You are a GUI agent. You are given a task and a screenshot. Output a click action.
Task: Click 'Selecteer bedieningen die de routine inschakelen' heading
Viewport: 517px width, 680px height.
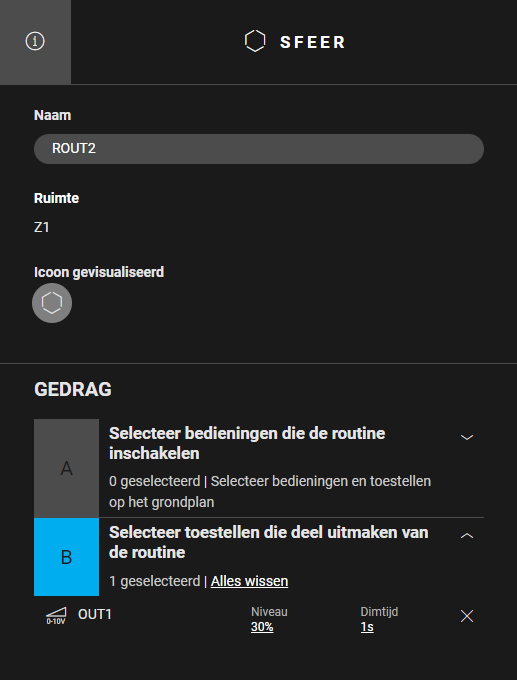[247, 443]
